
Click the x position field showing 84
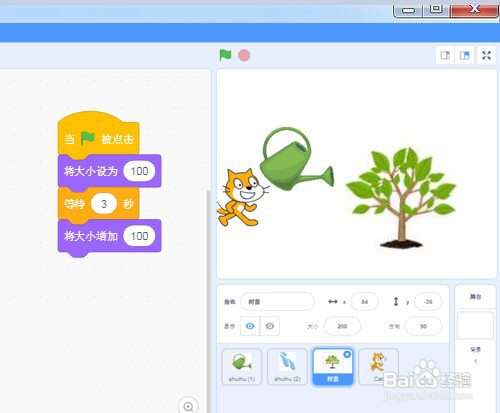coord(365,302)
